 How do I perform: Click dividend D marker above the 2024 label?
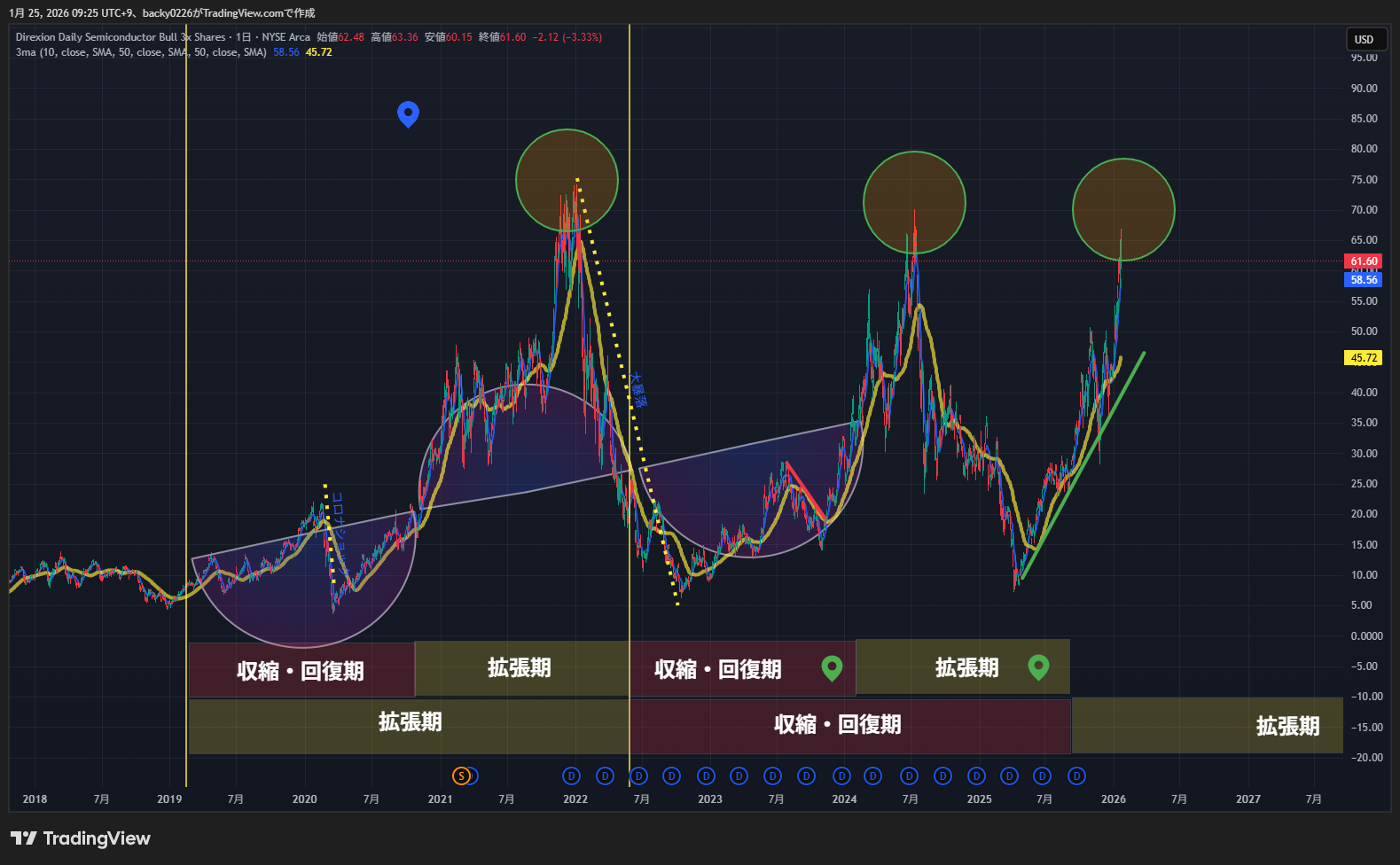click(x=841, y=776)
